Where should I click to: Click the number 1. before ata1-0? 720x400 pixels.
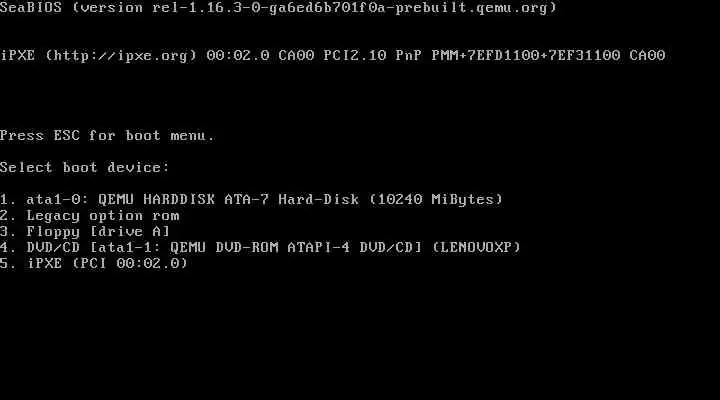tap(8, 200)
